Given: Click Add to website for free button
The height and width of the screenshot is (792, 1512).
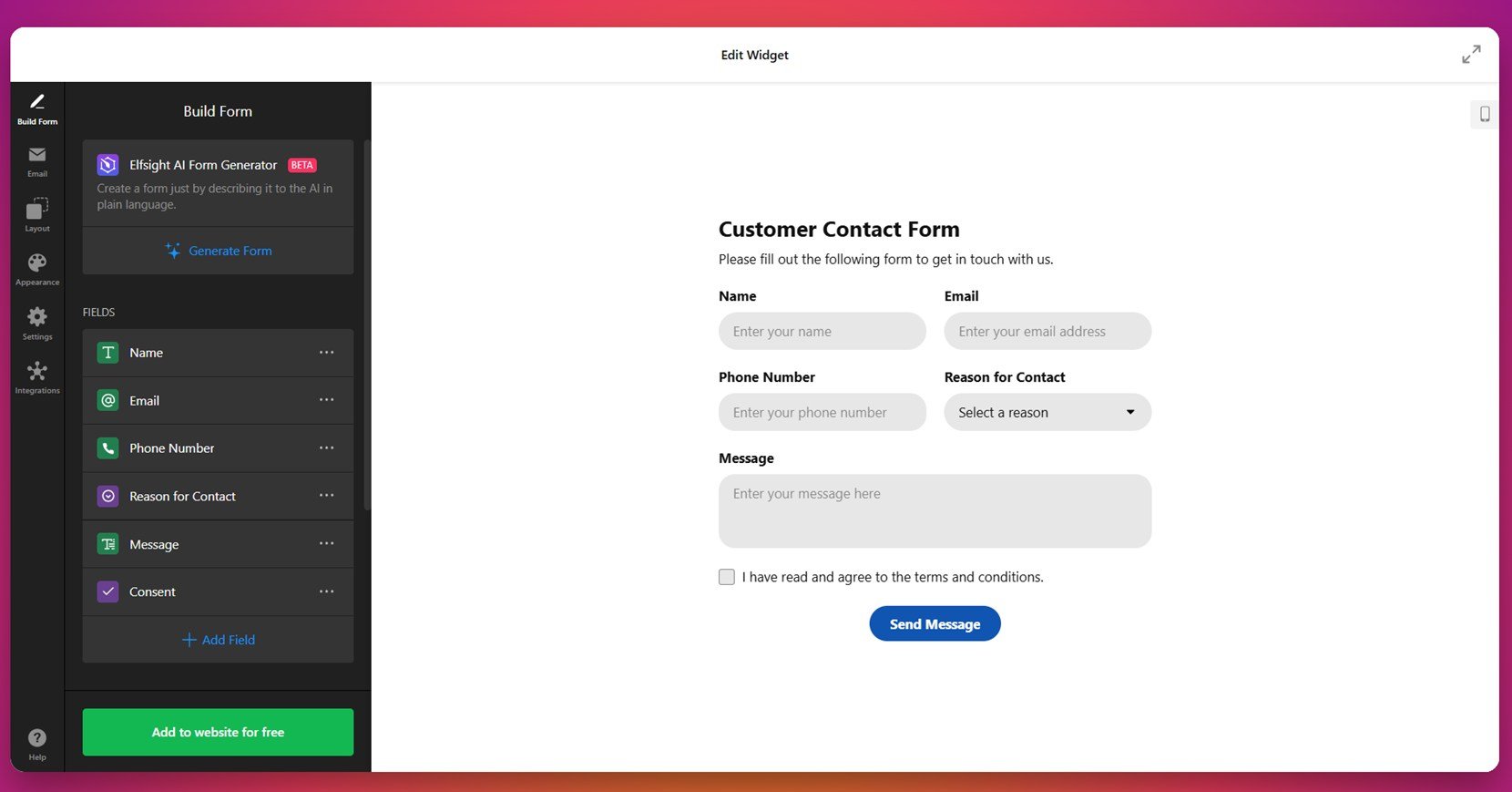Looking at the screenshot, I should click(218, 732).
